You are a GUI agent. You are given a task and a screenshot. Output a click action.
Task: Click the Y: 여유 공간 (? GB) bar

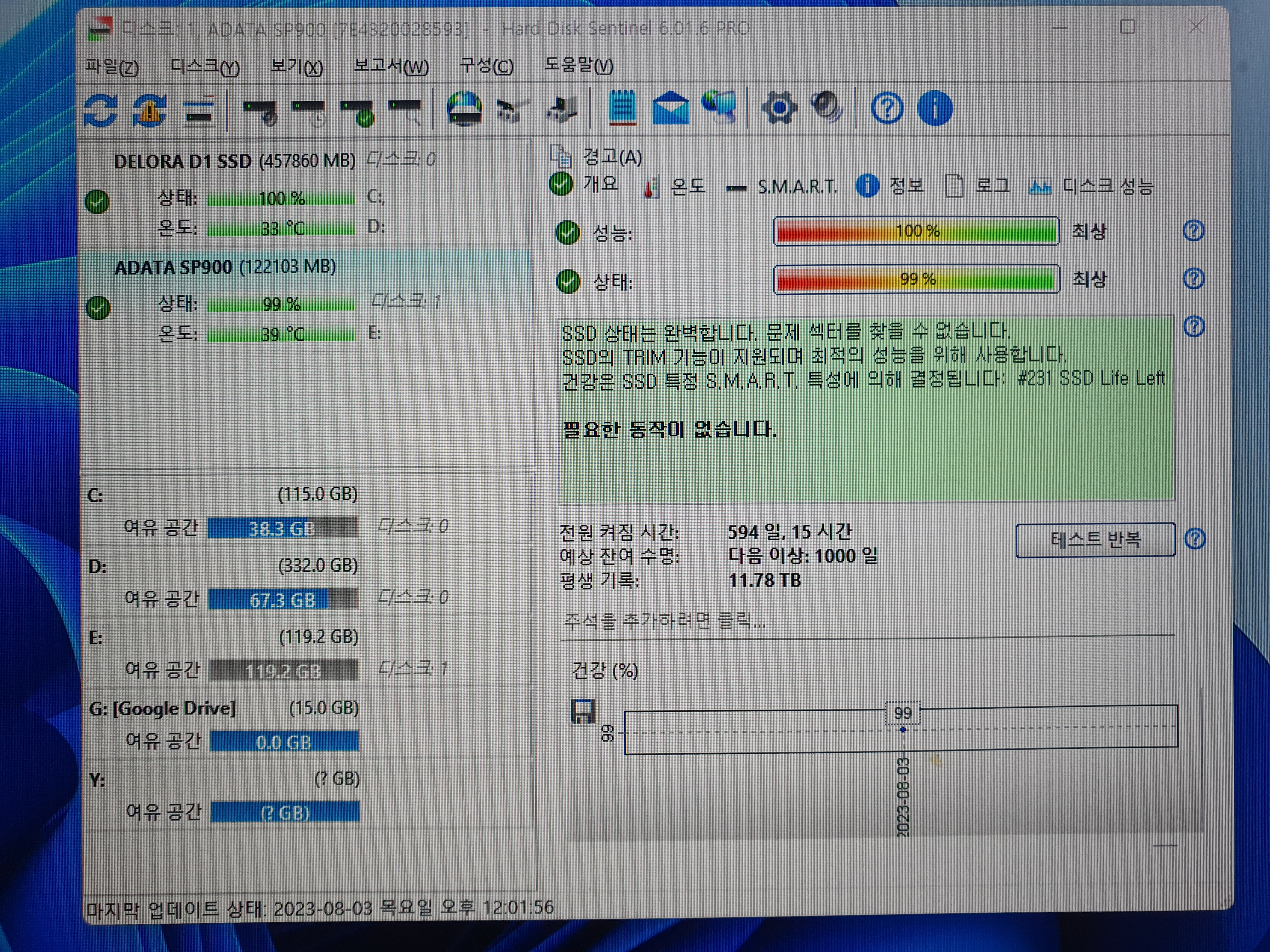285,813
